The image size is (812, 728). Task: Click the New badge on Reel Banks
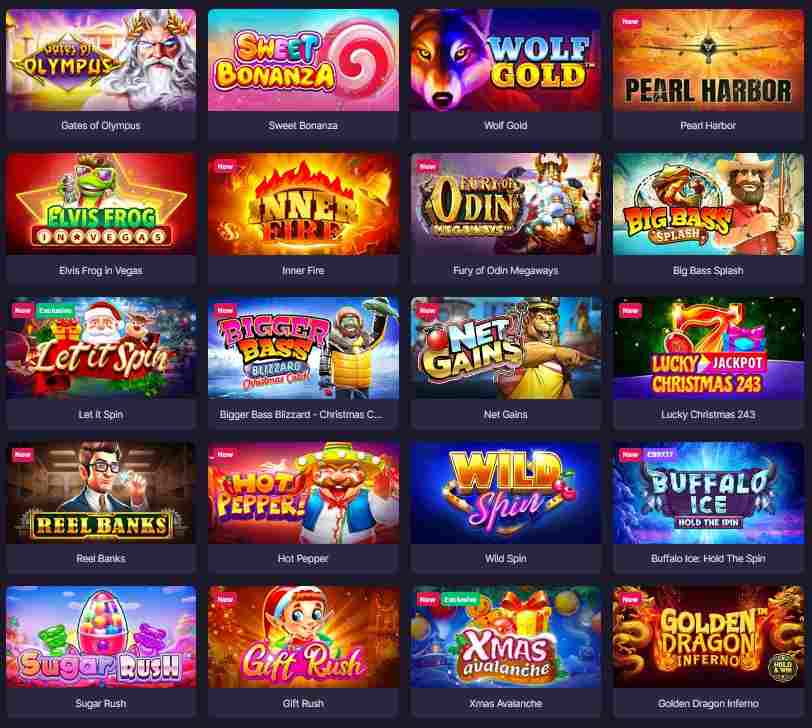(22, 455)
